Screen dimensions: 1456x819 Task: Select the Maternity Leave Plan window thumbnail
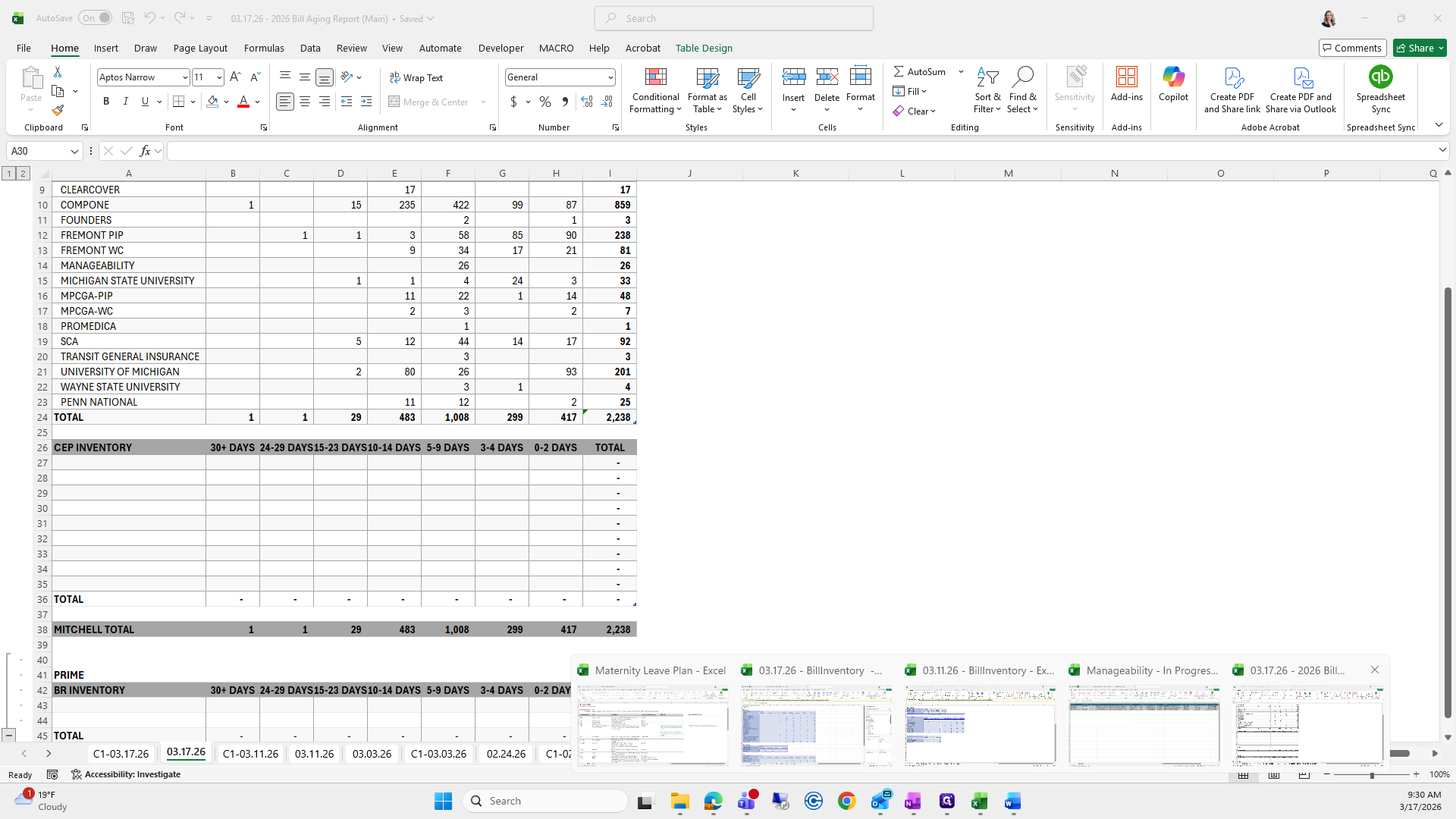coord(653,725)
